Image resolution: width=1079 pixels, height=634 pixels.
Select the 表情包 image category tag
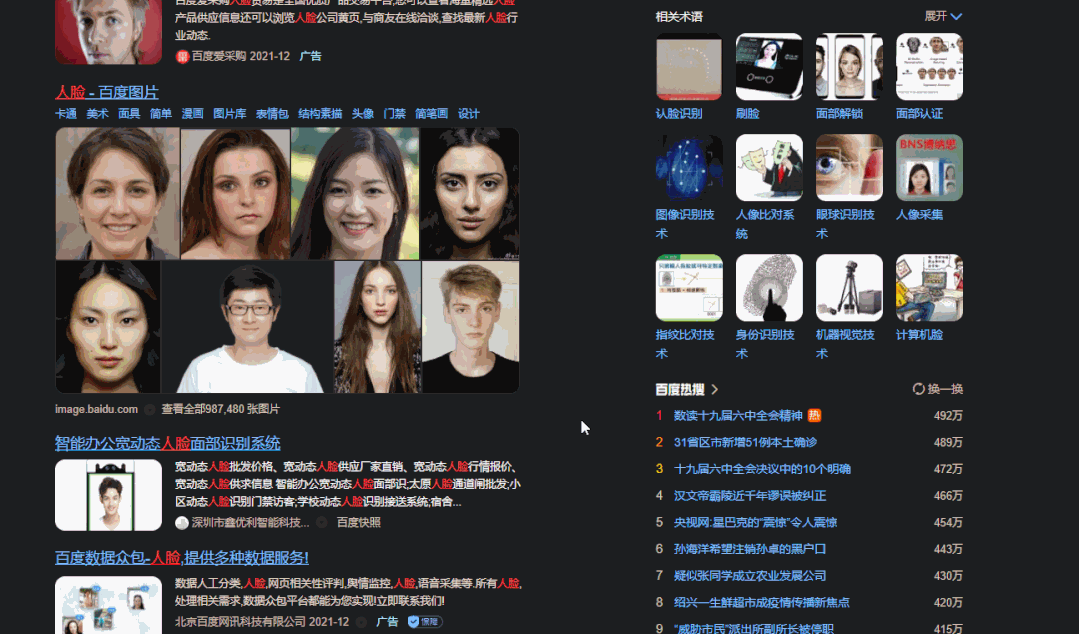coord(272,114)
